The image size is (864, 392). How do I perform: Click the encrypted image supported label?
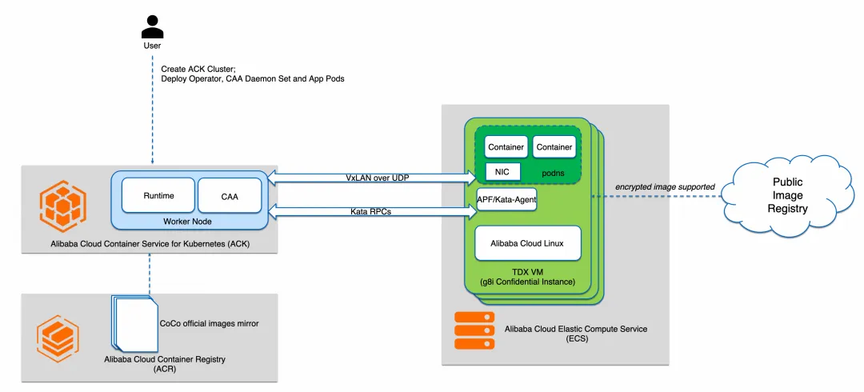[665, 187]
